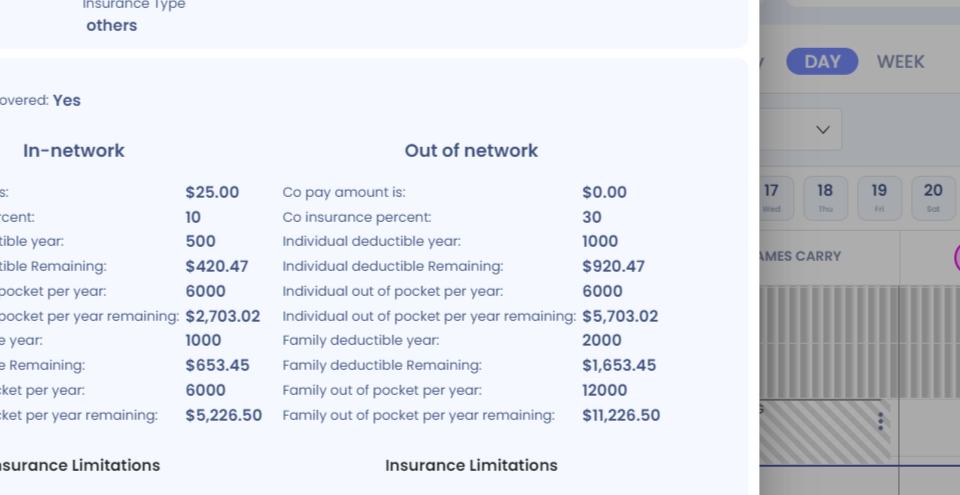Click the Out of network heading
The image size is (960, 495).
tap(471, 151)
